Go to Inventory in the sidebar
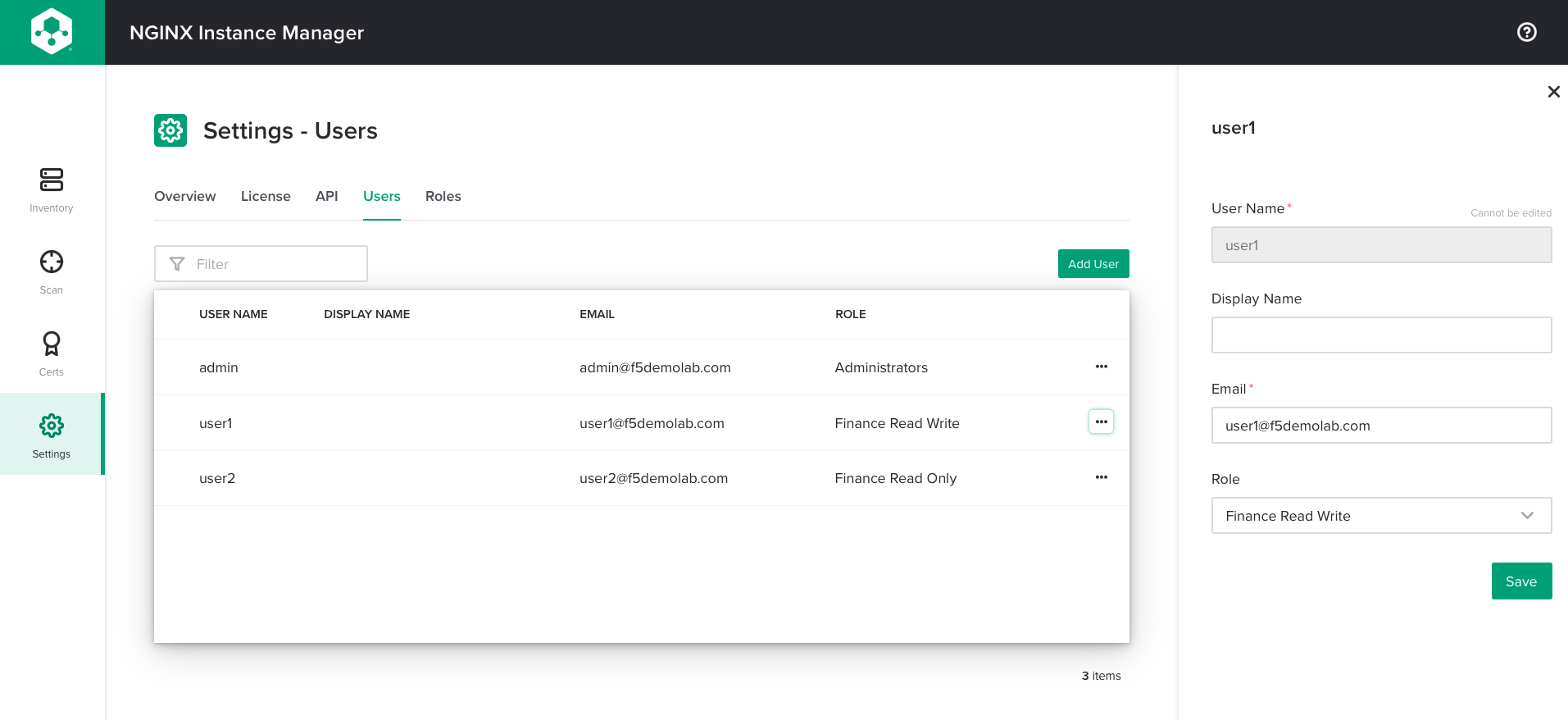This screenshot has width=1568, height=720. (x=52, y=190)
